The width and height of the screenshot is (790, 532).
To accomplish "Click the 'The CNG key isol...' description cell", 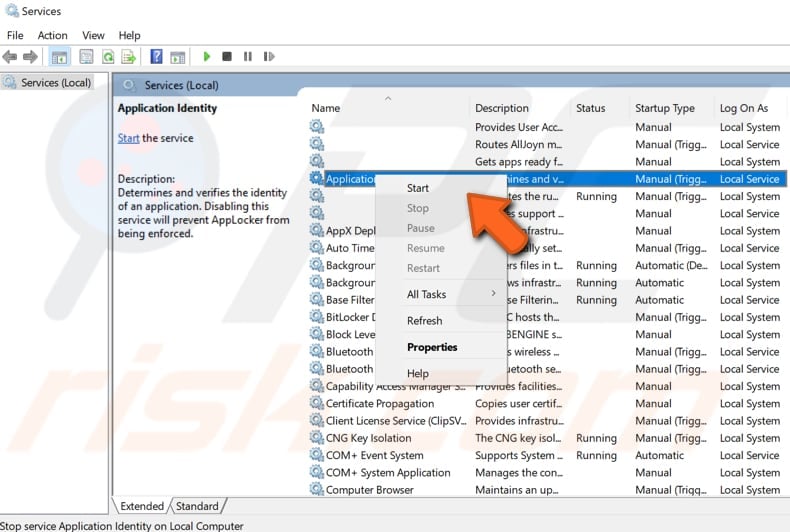I will click(518, 438).
